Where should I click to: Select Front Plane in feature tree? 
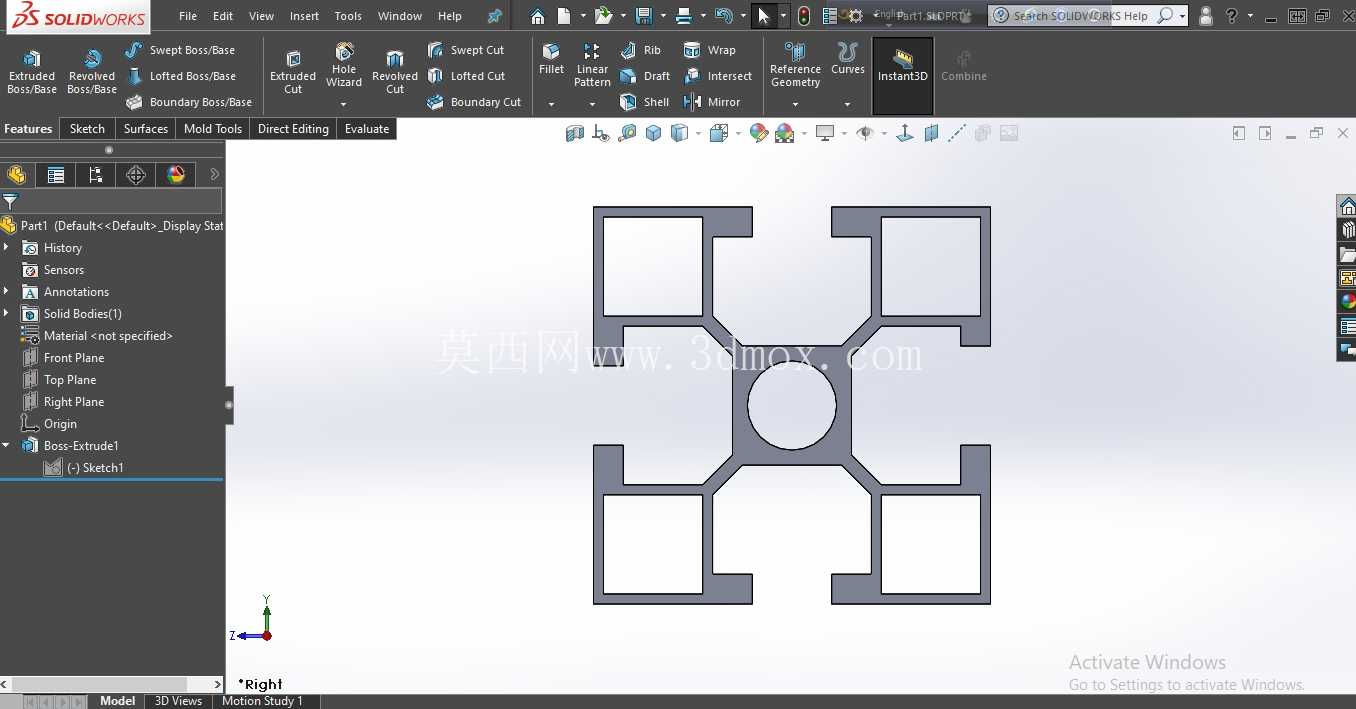point(63,358)
